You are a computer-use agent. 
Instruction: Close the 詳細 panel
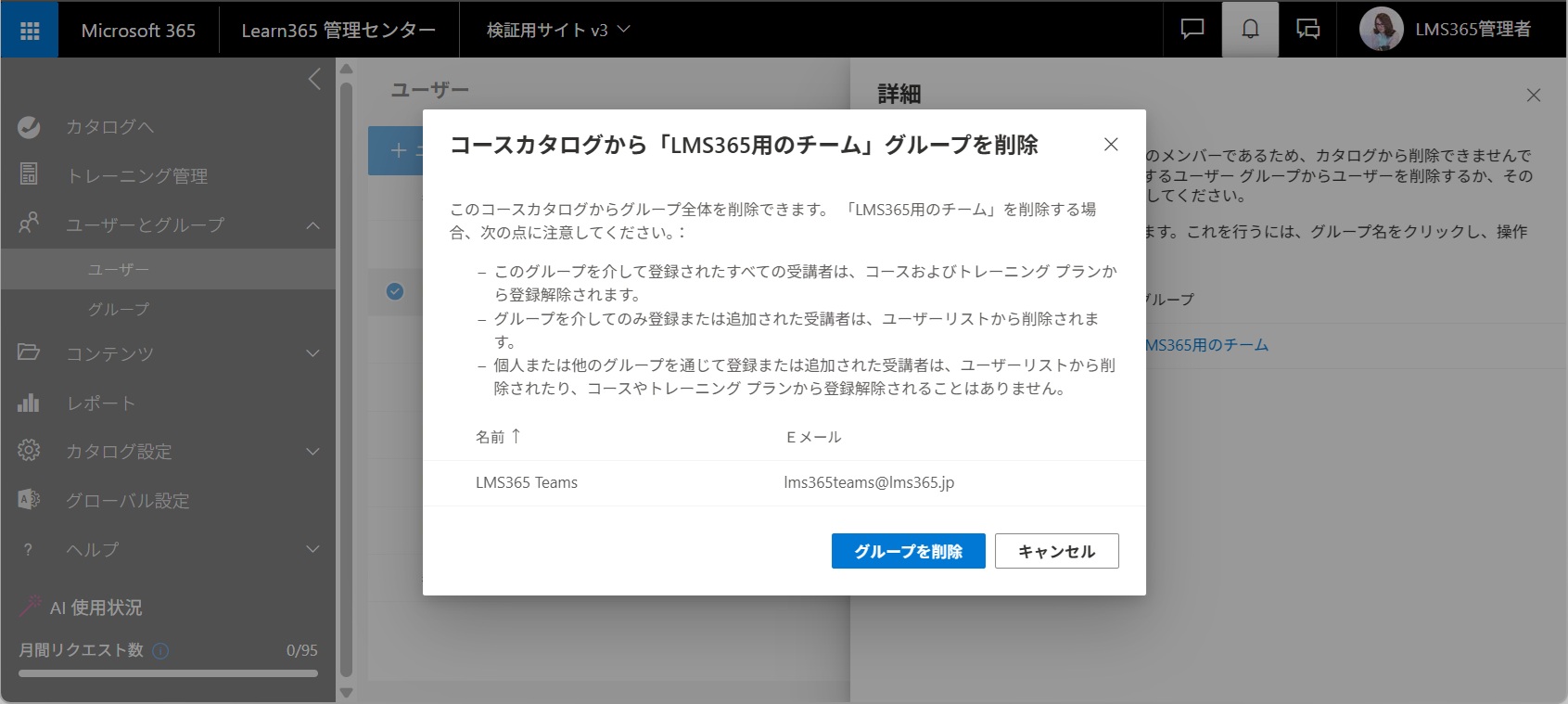pos(1534,95)
